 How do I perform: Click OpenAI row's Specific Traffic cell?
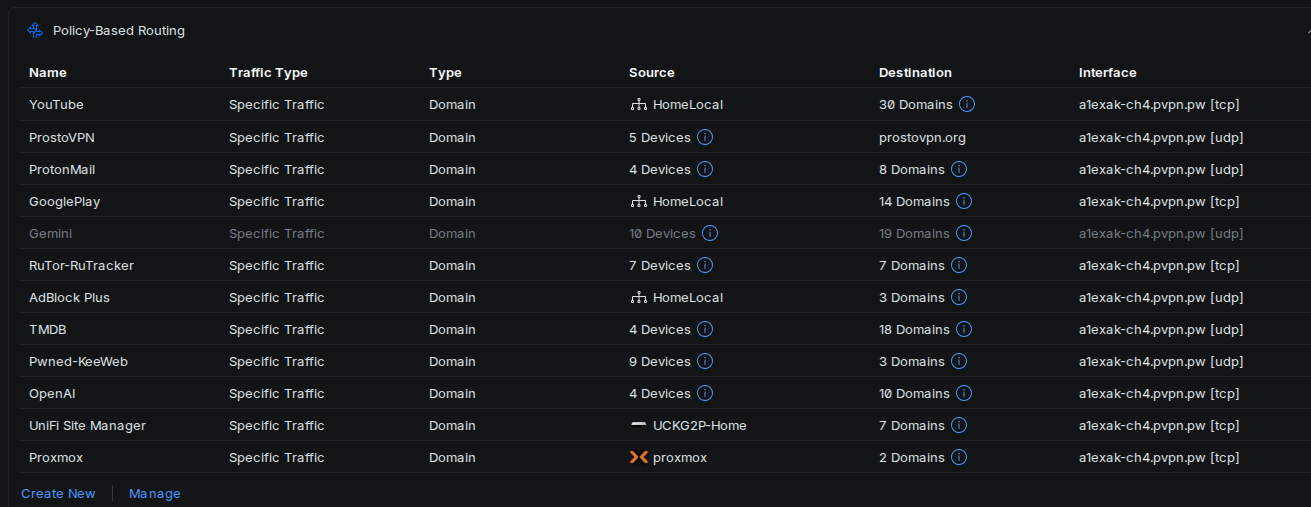click(277, 393)
